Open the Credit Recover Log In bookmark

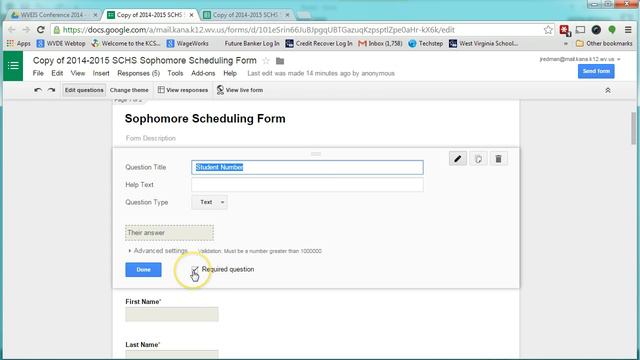click(319, 43)
